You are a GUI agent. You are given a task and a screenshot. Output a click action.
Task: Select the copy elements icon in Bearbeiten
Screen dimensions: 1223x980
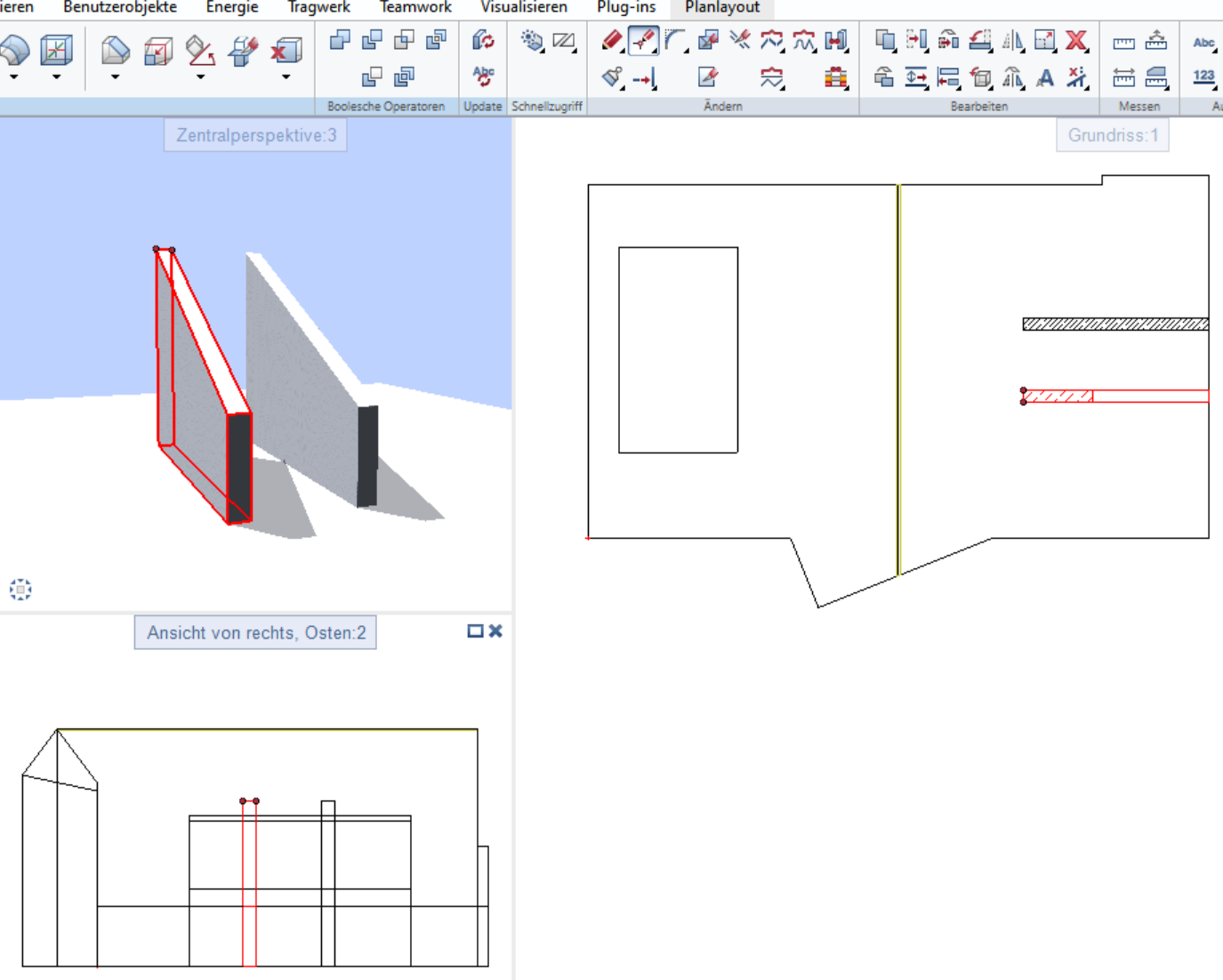click(x=884, y=40)
